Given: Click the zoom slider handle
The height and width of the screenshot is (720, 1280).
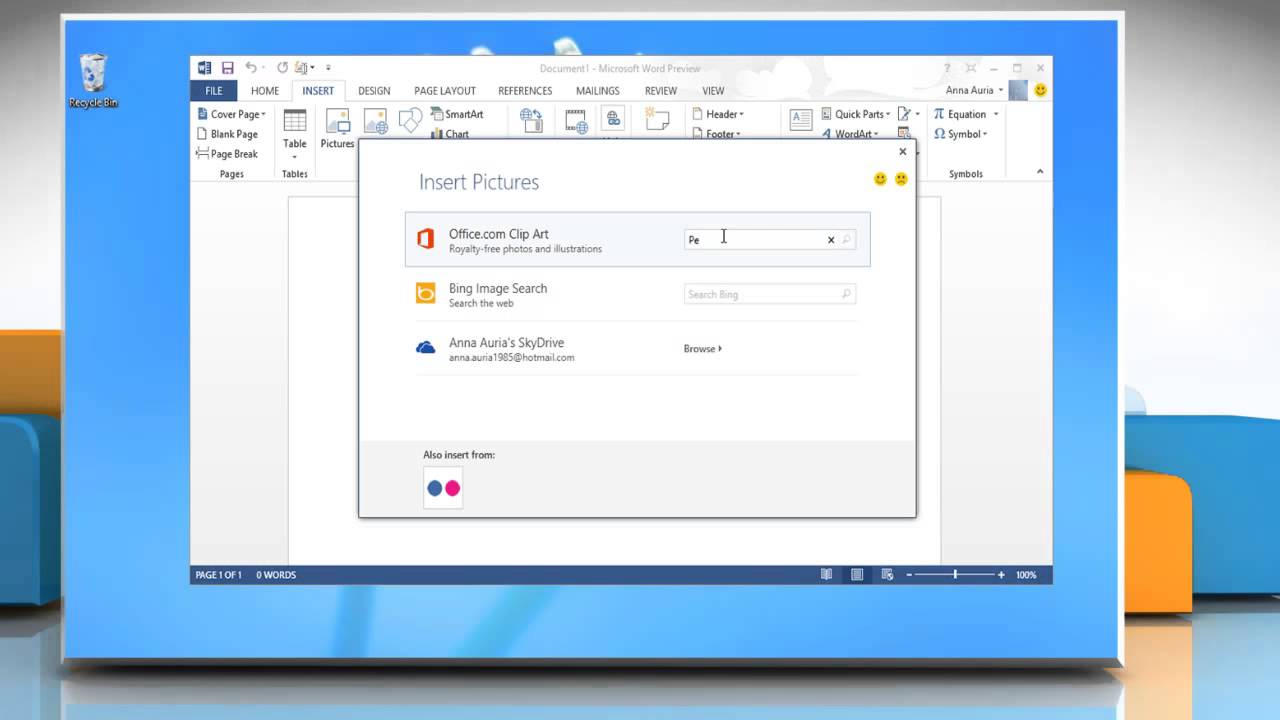Looking at the screenshot, I should coord(955,575).
